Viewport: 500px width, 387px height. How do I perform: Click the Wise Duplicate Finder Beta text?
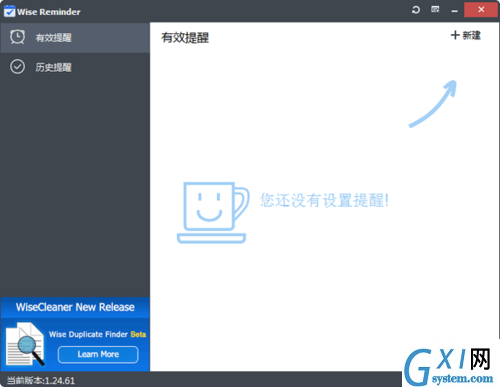pyautogui.click(x=97, y=334)
